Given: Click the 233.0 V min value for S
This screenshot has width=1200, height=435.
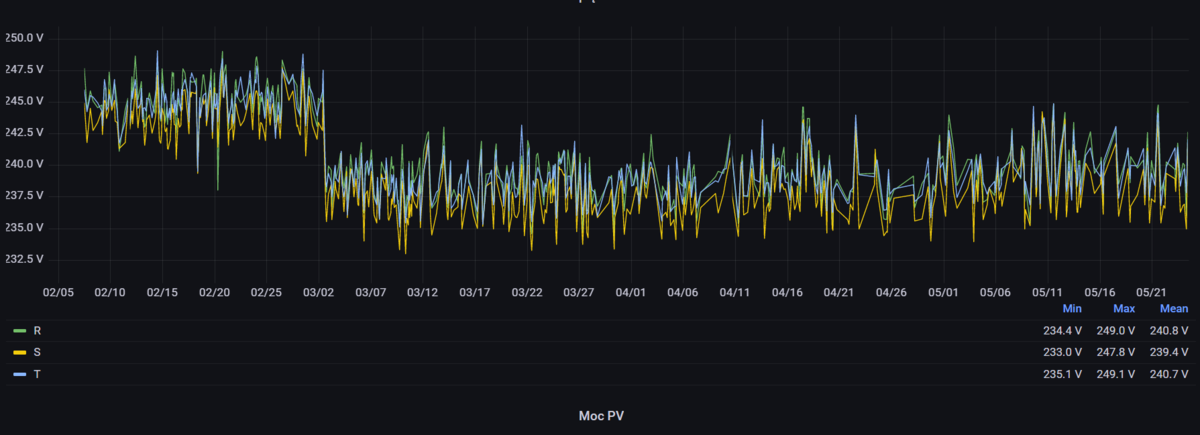Looking at the screenshot, I should (x=1063, y=352).
